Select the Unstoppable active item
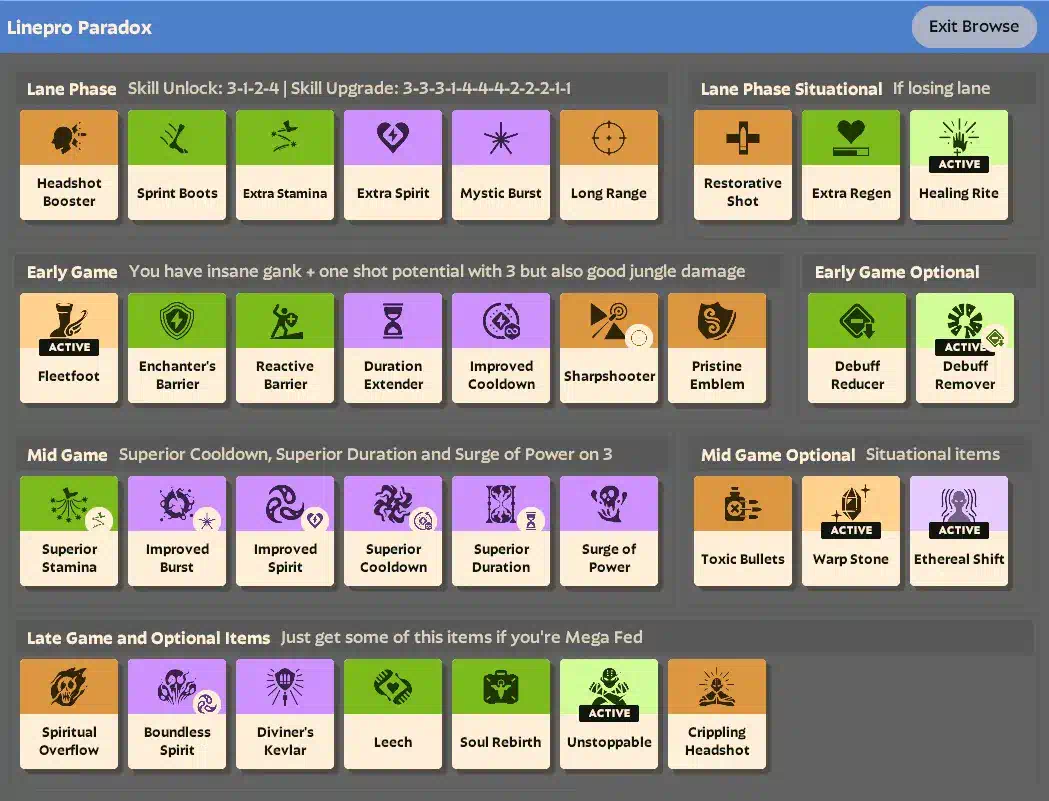Image resolution: width=1049 pixels, height=801 pixels. pos(609,714)
